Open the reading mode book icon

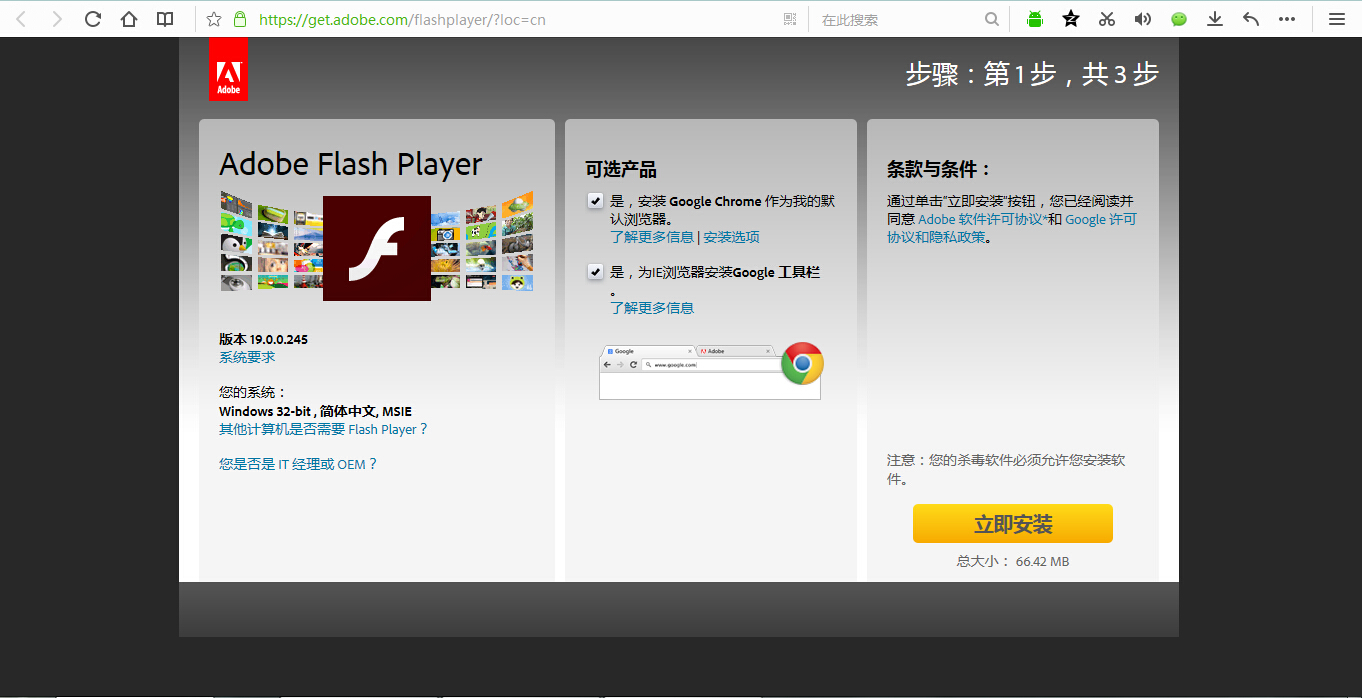[165, 19]
